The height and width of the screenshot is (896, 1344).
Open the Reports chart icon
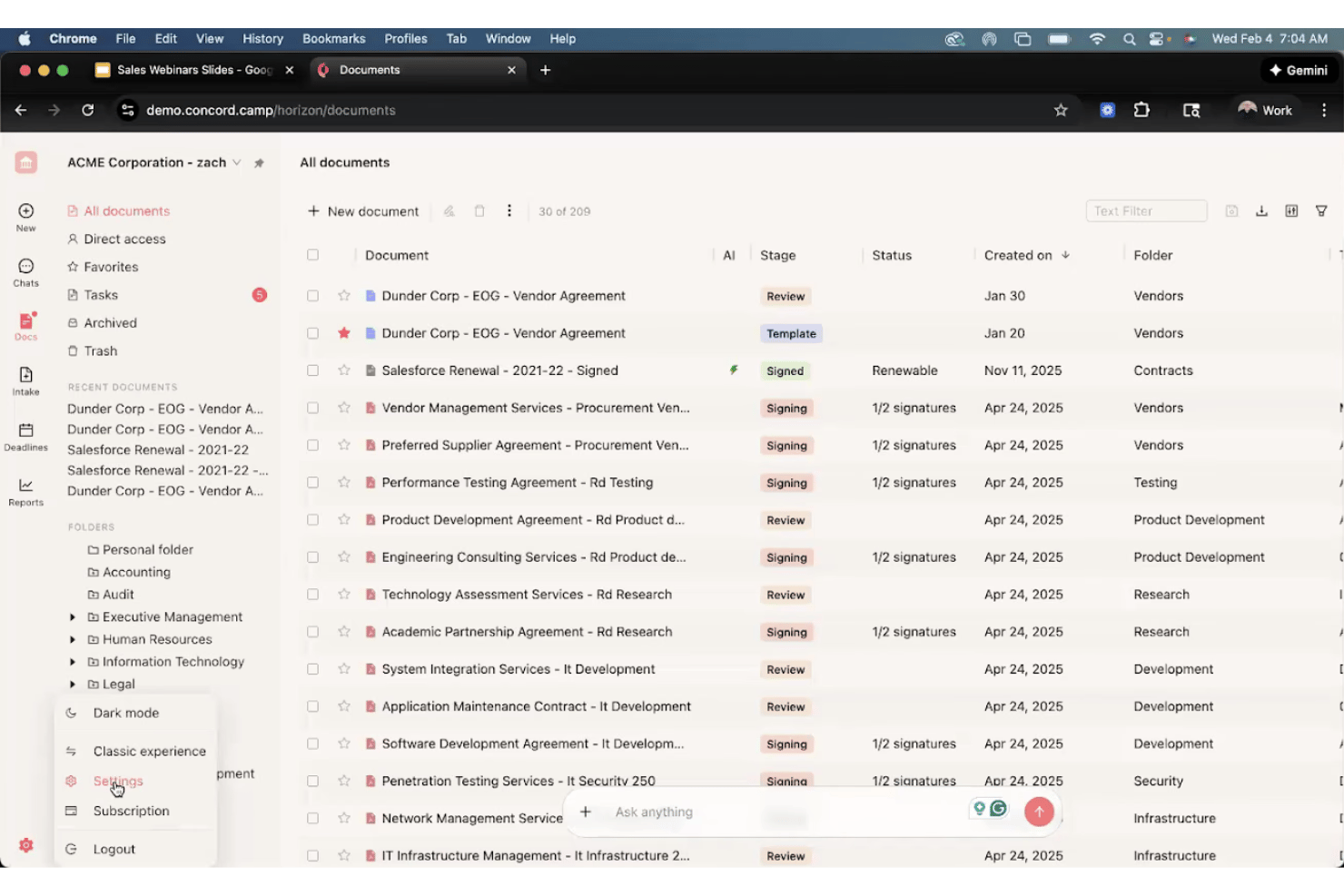coord(25,486)
